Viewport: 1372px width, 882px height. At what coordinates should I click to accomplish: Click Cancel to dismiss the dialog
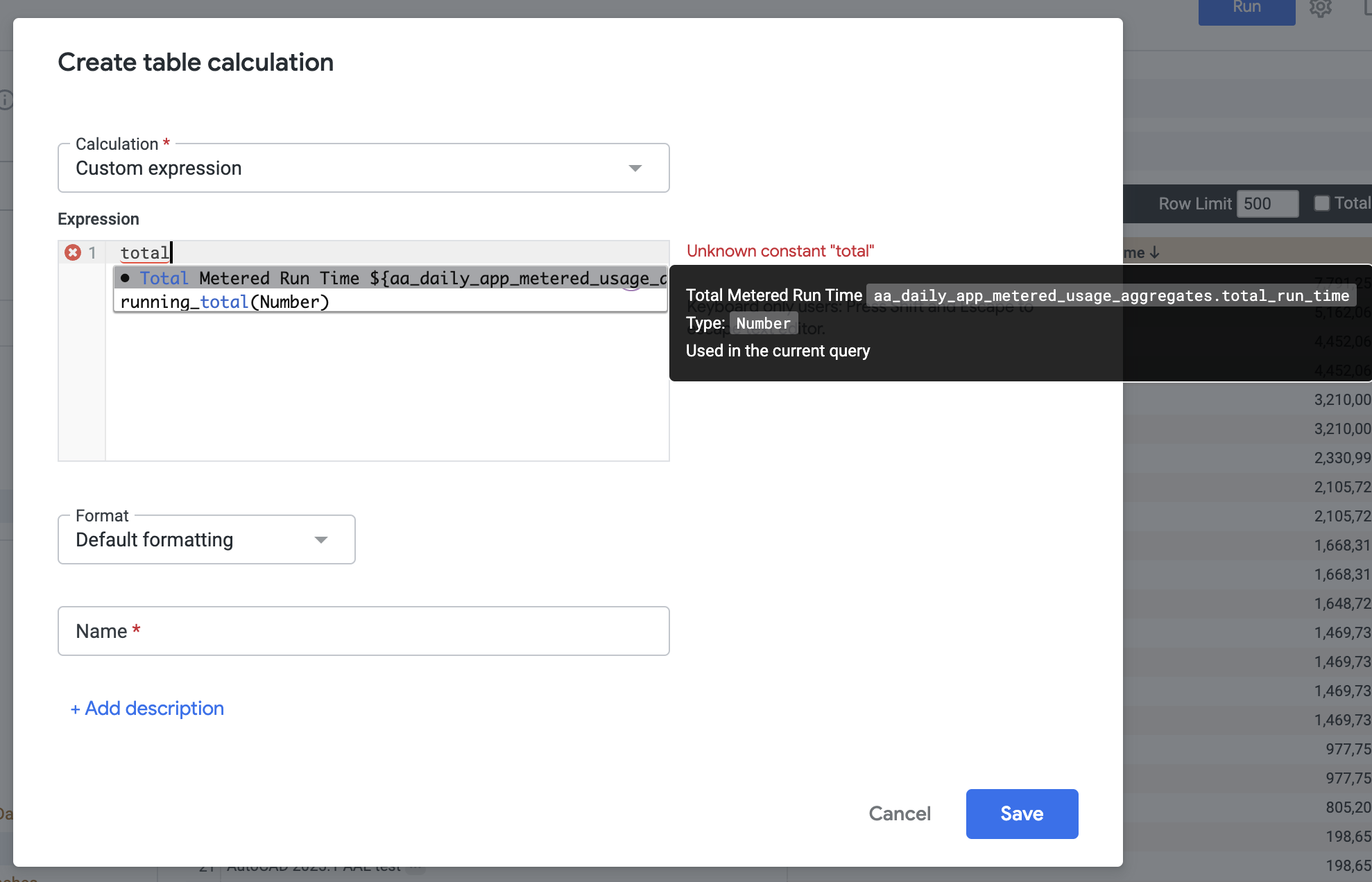click(900, 813)
